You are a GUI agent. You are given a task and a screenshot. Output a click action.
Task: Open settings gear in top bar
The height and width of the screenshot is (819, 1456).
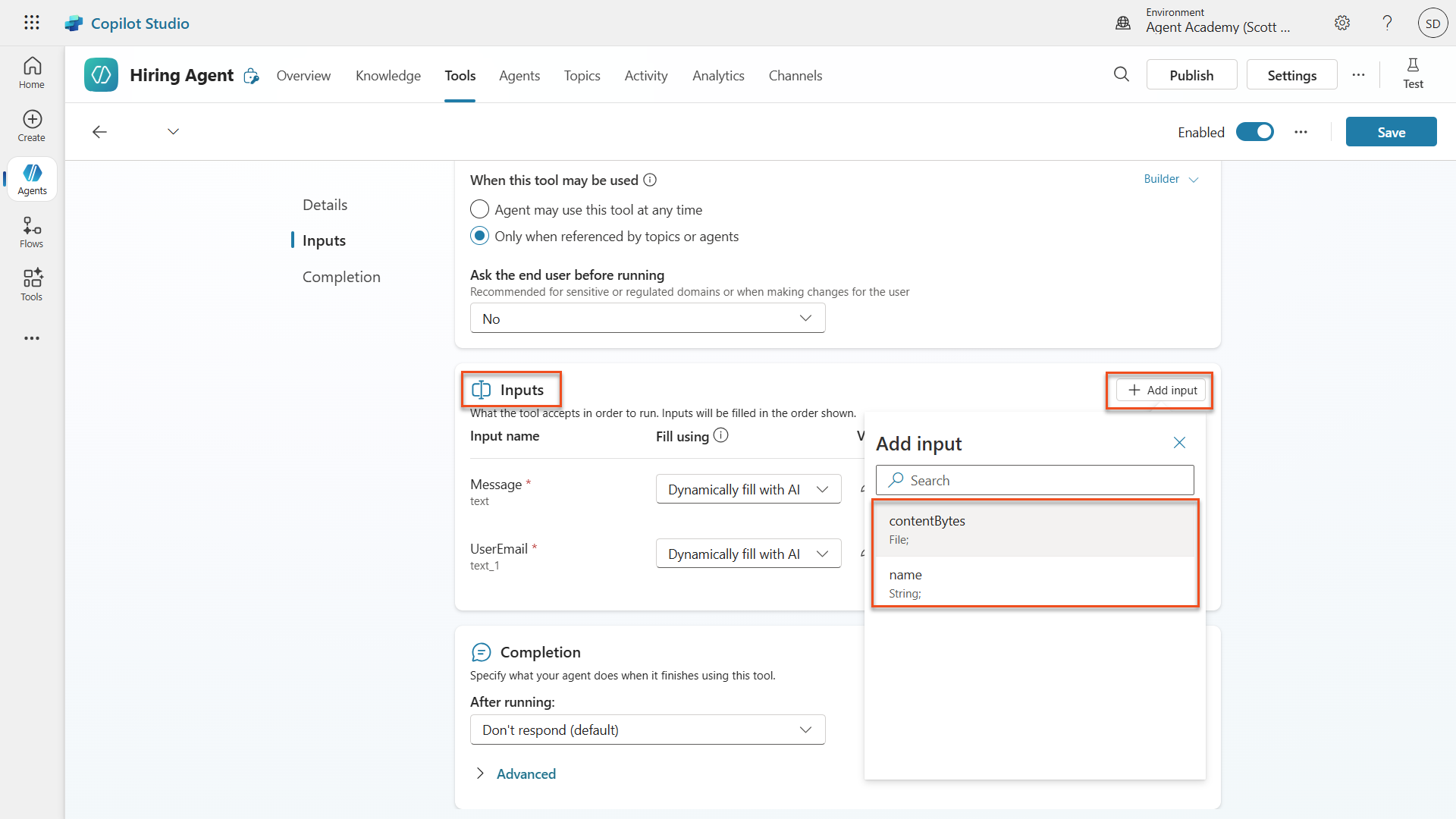[x=1341, y=23]
